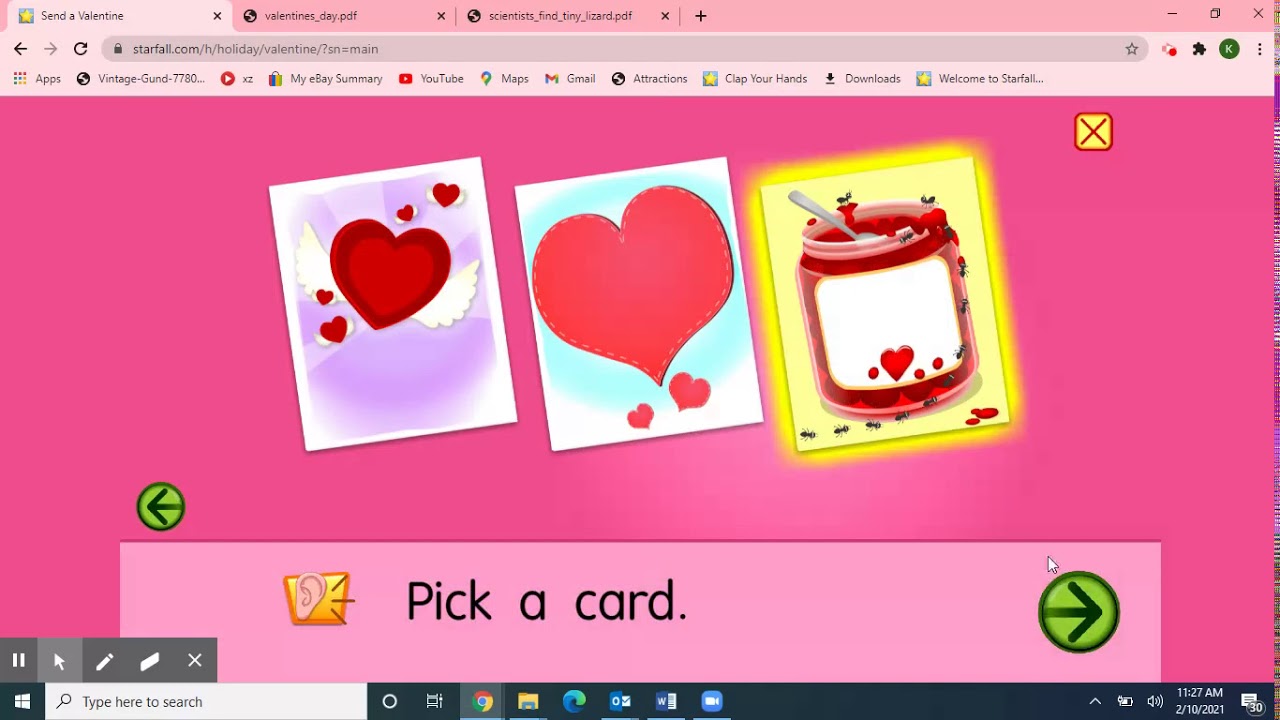Switch to the scientists_find_tiny_lizard.pdf tab
1280x720 pixels.
click(x=568, y=16)
